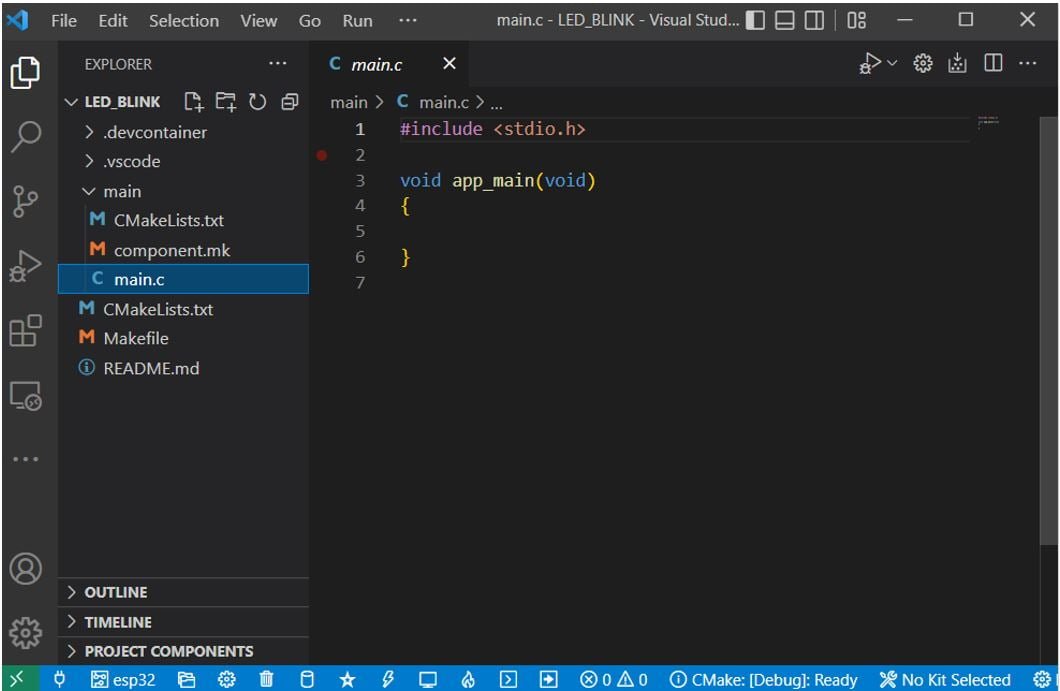1060x691 pixels.
Task: Open the Source Control view
Action: pos(26,201)
